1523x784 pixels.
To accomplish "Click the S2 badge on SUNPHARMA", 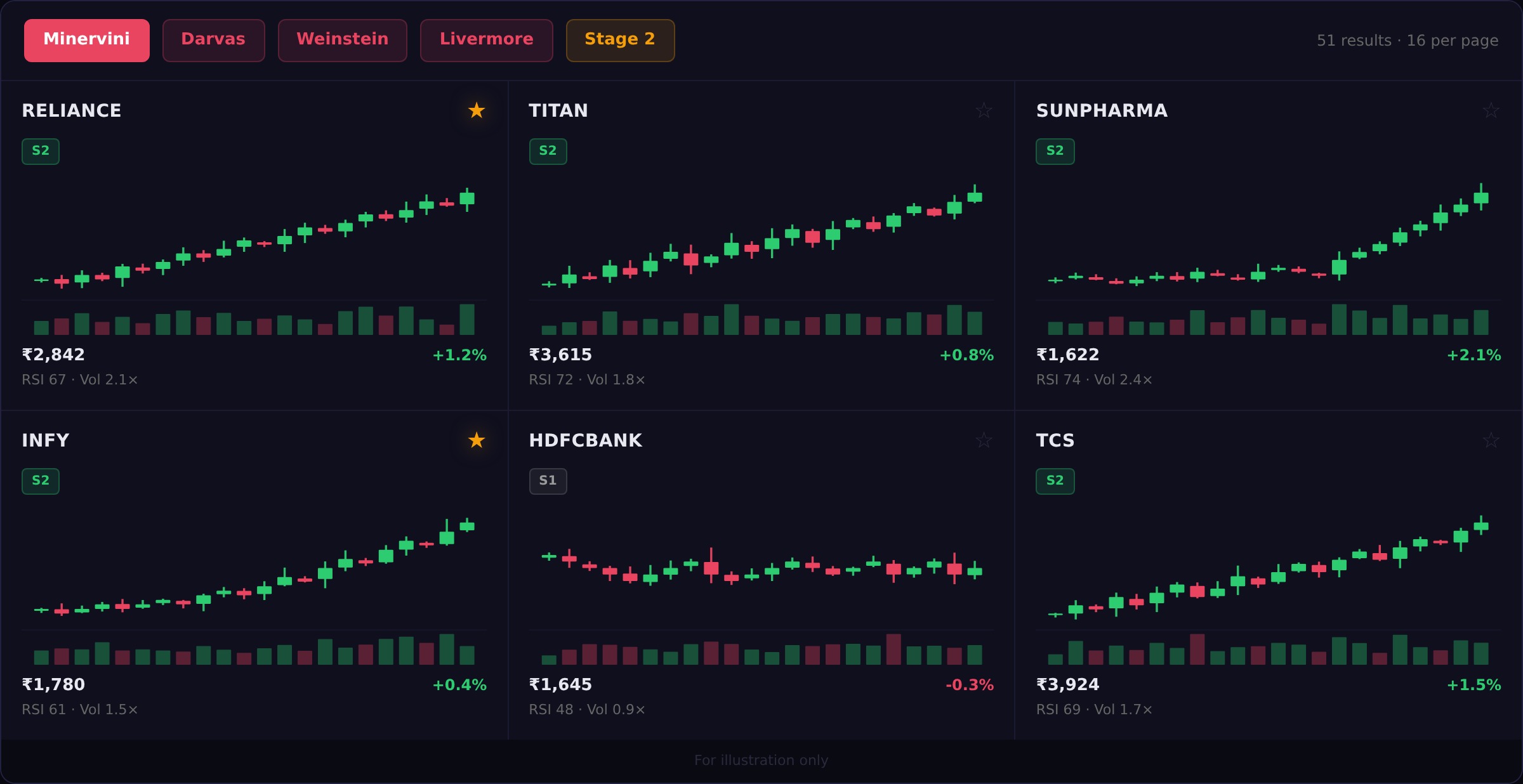I will (1055, 152).
